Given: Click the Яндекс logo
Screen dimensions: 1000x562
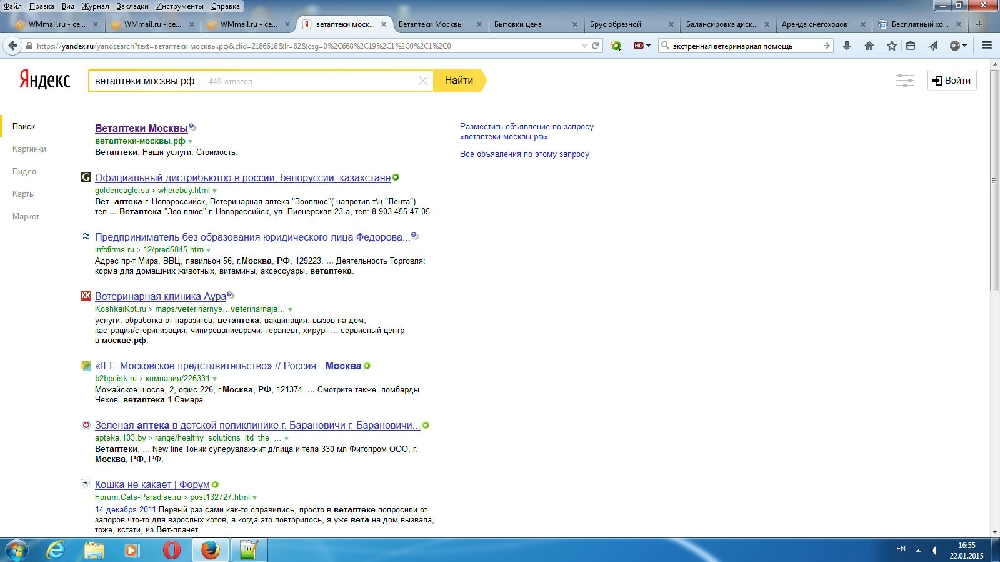Looking at the screenshot, I should [44, 80].
